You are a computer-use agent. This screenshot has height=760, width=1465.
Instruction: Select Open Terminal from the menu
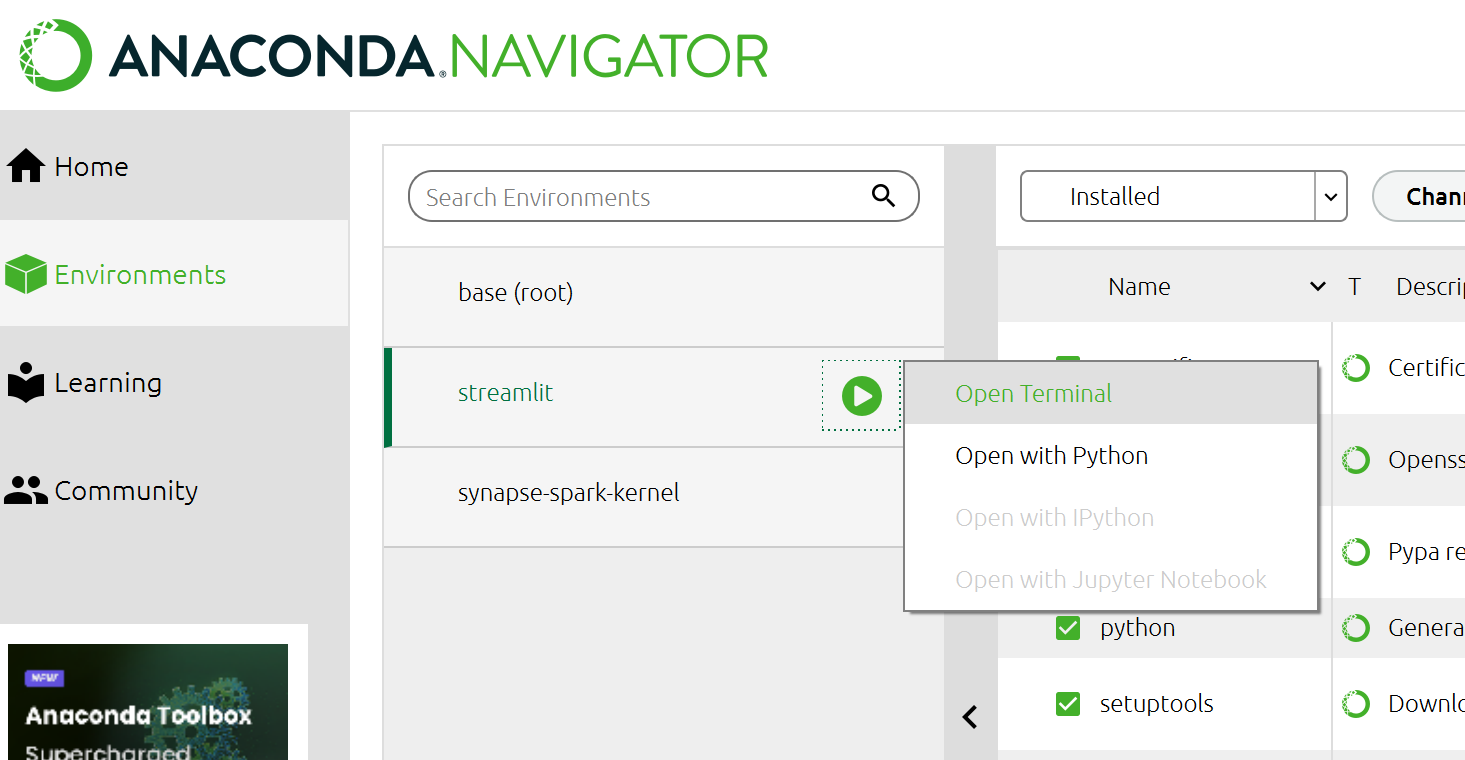[1033, 394]
